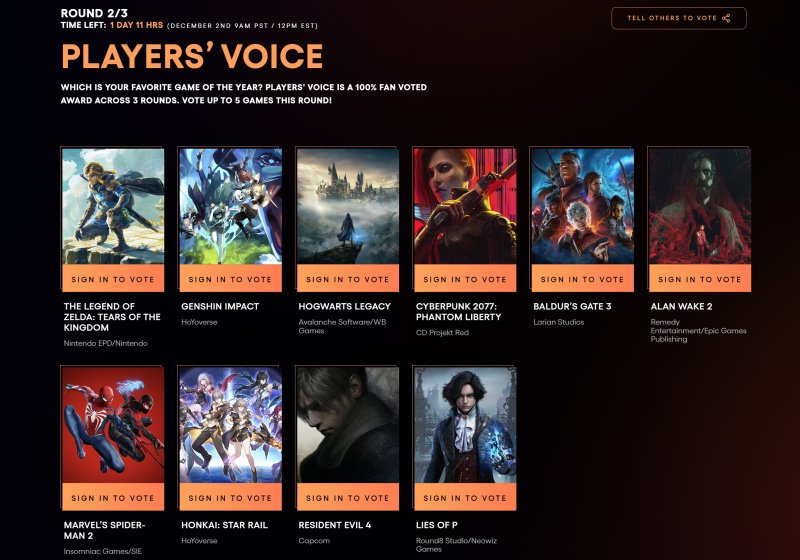Sign in to vote for Resident Evil 4
The height and width of the screenshot is (560, 800).
point(347,497)
